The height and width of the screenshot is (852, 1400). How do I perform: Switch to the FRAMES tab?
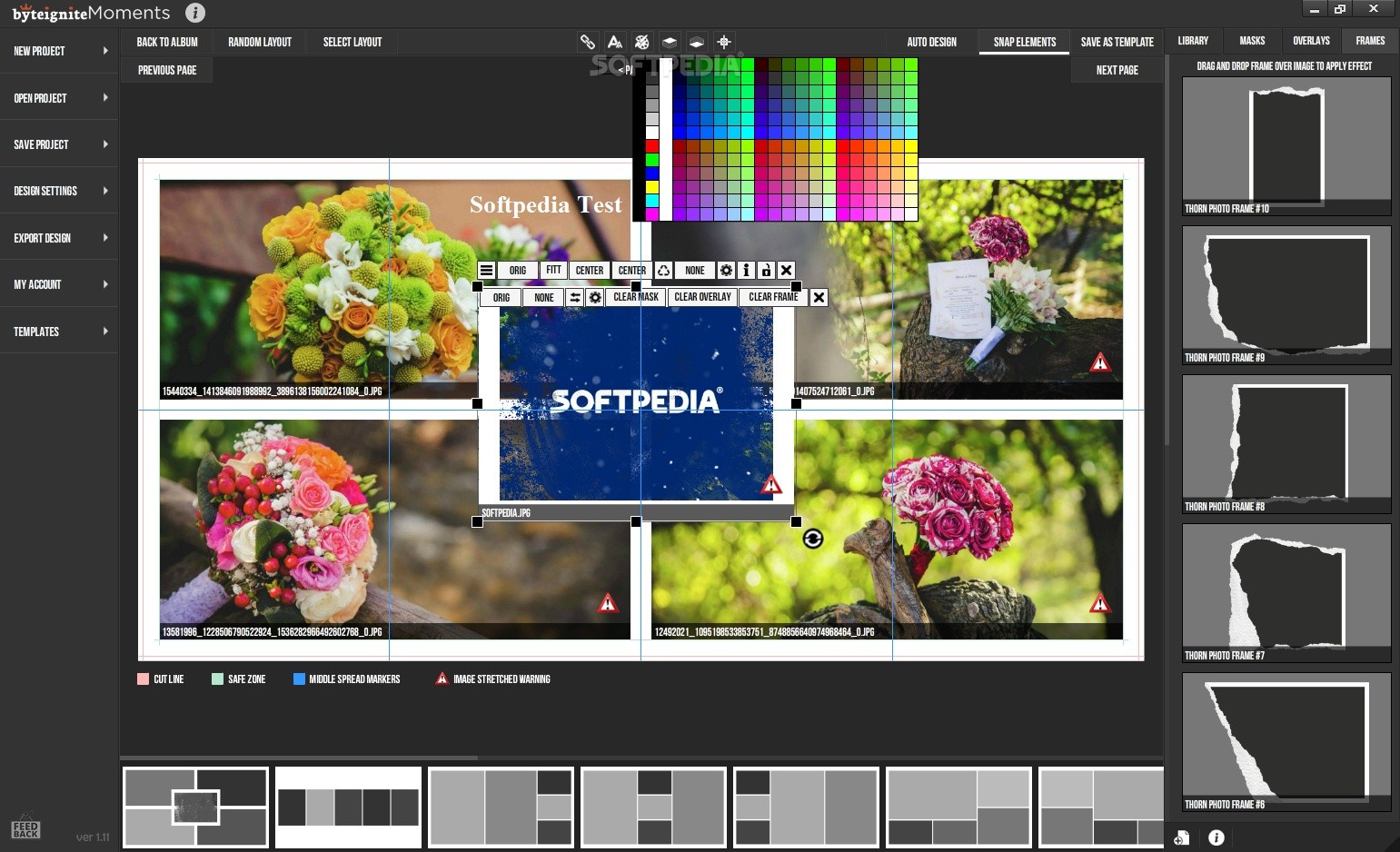point(1370,41)
